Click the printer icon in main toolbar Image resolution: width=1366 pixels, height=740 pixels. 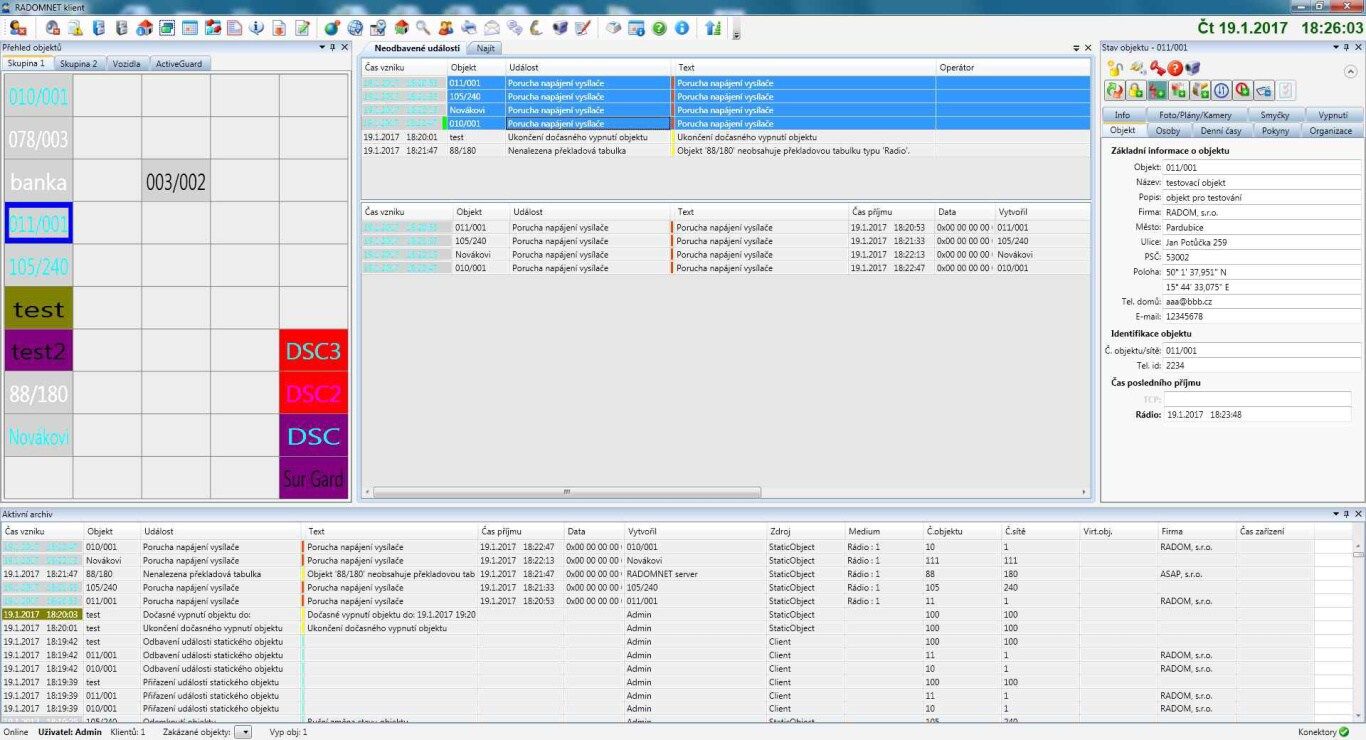[x=468, y=28]
